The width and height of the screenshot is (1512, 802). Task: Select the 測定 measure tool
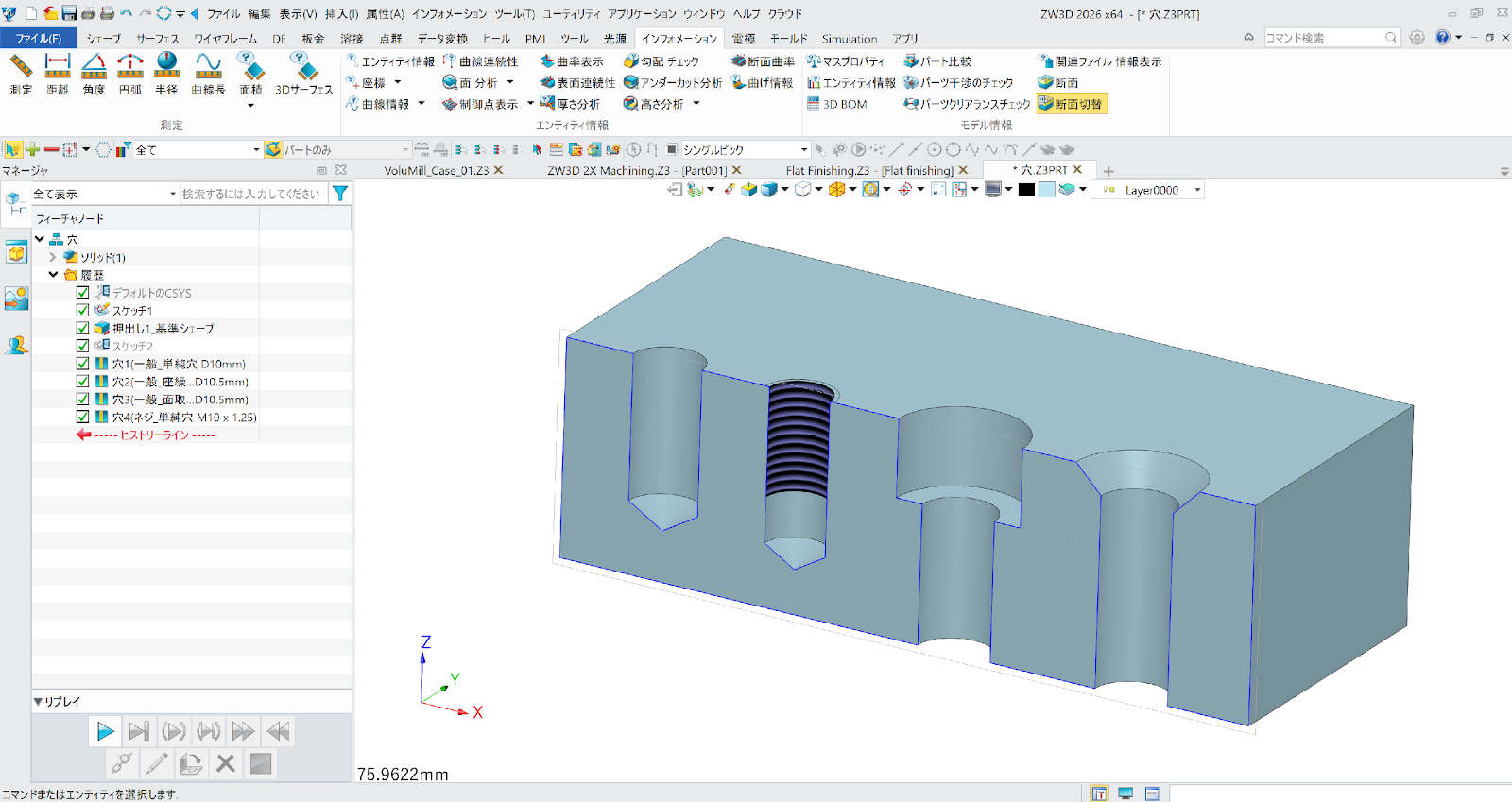pyautogui.click(x=21, y=74)
